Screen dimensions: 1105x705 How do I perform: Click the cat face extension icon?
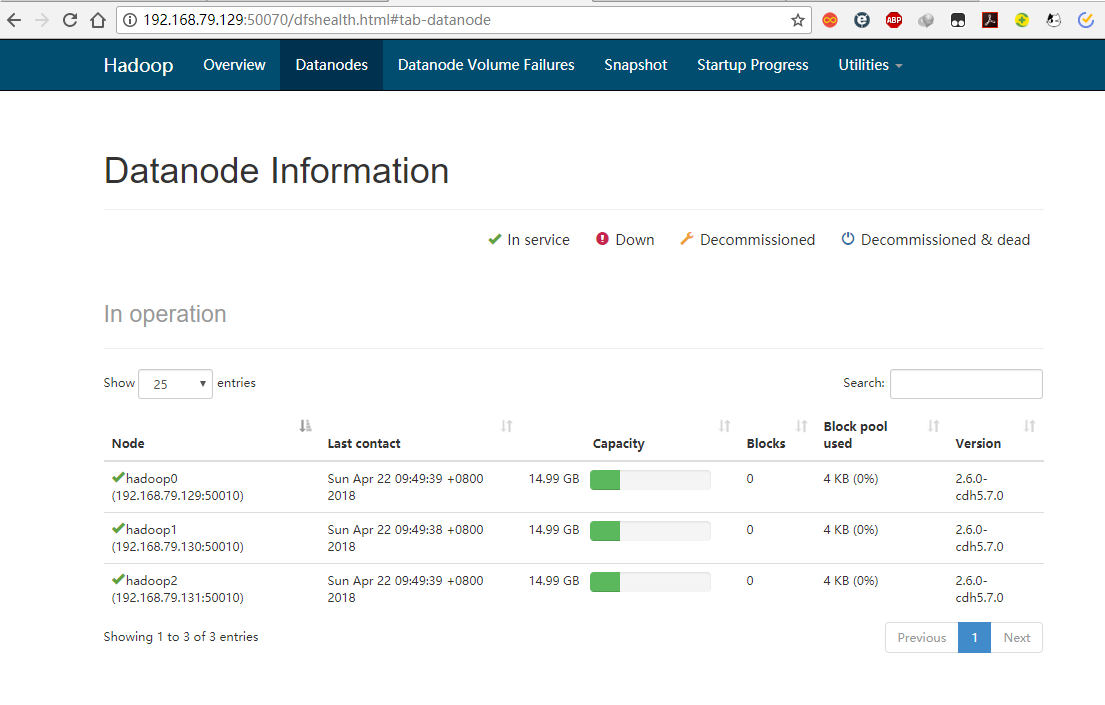[1053, 20]
